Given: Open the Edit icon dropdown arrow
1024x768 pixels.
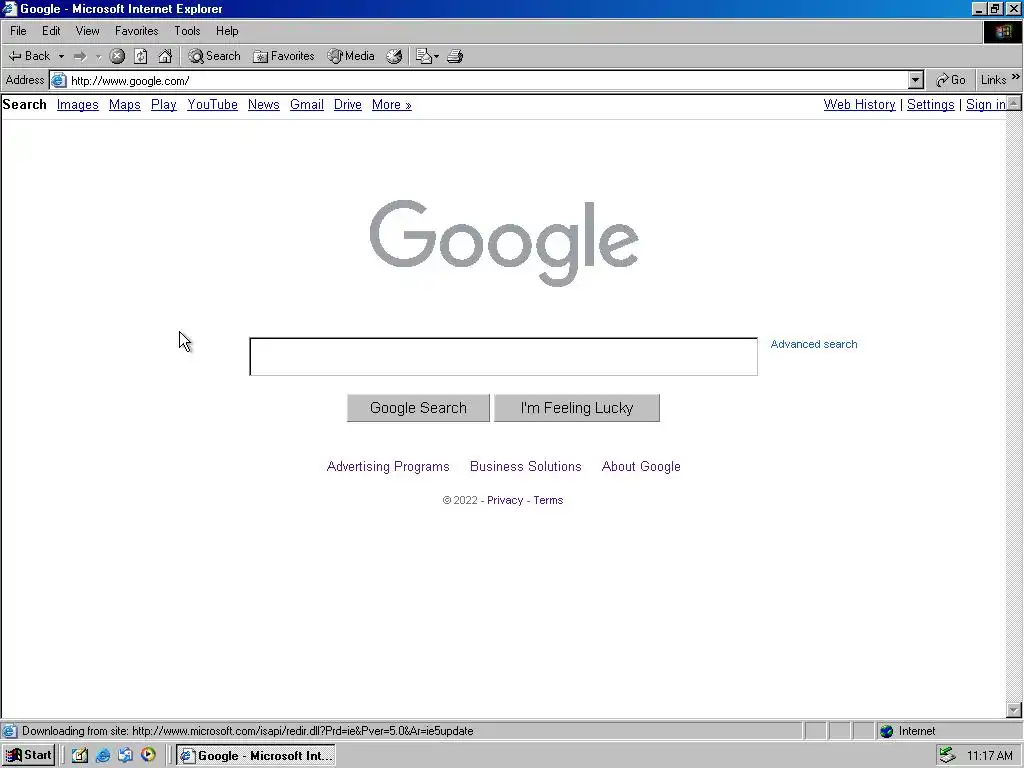Looking at the screenshot, I should point(436,56).
